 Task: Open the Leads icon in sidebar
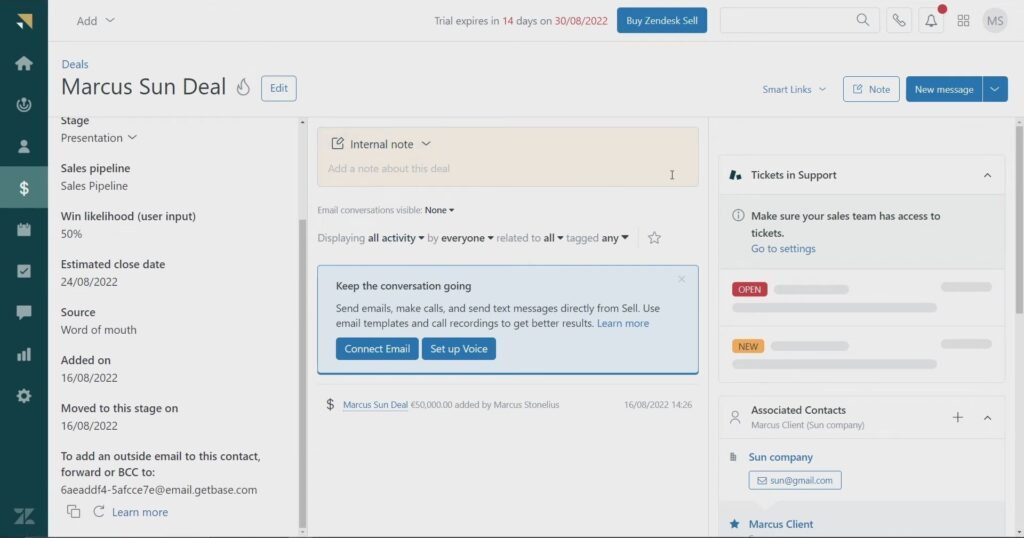click(x=24, y=104)
